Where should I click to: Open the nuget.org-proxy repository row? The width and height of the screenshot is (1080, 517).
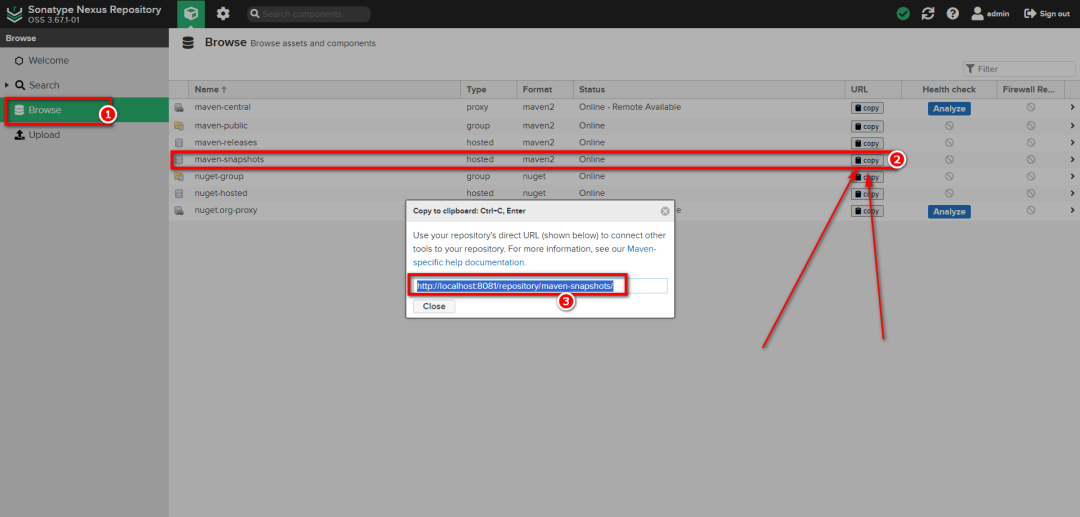(x=624, y=210)
